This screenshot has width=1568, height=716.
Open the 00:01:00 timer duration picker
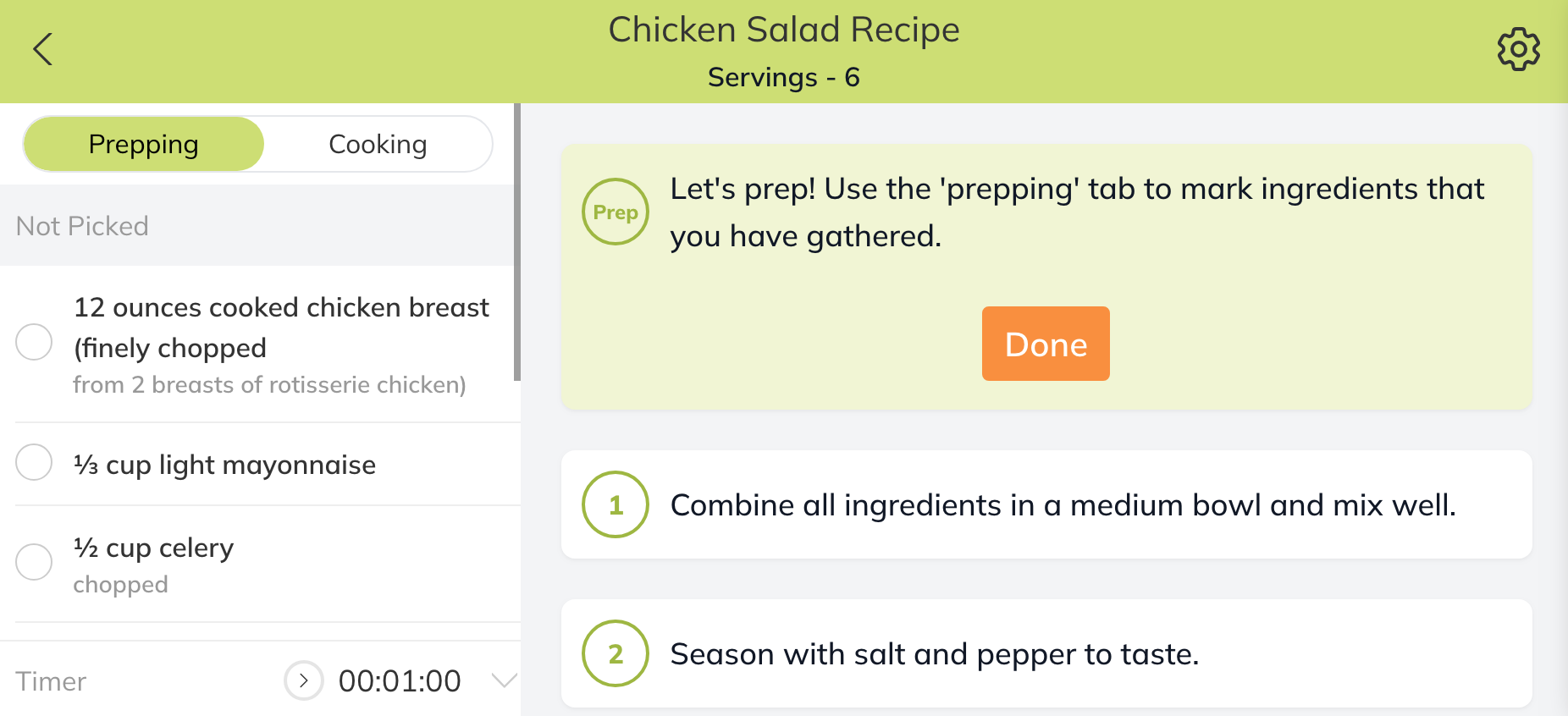pos(400,680)
